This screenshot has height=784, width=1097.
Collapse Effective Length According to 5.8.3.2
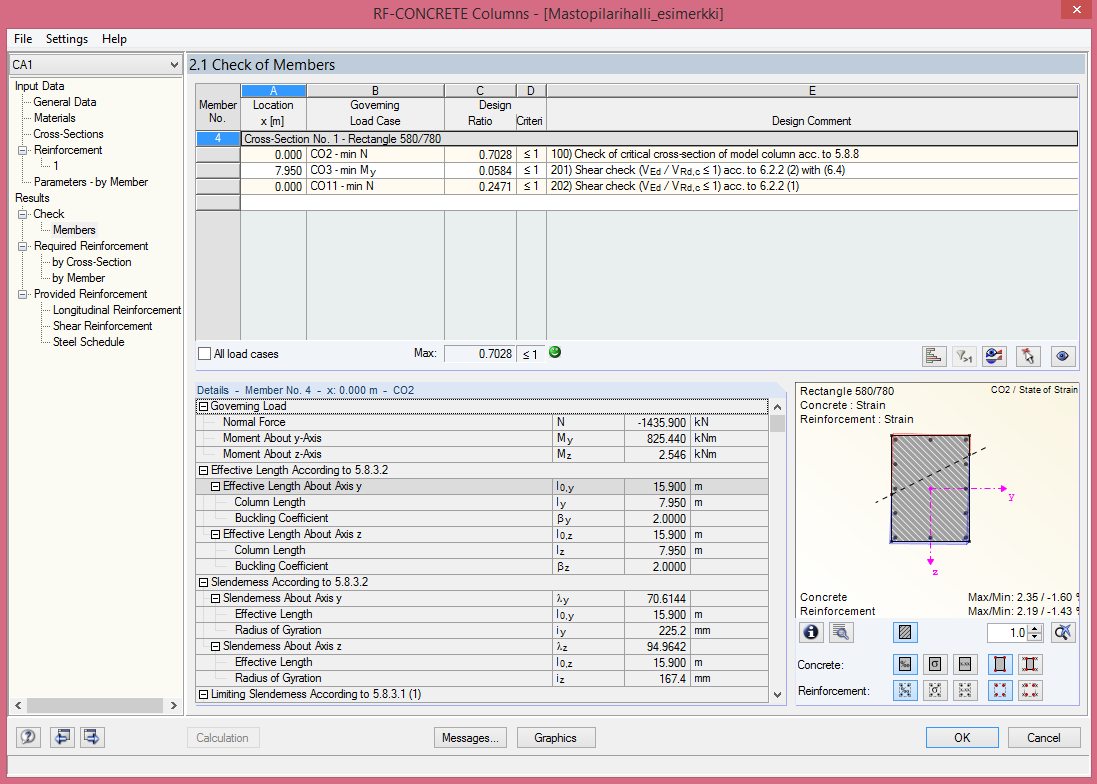click(204, 471)
